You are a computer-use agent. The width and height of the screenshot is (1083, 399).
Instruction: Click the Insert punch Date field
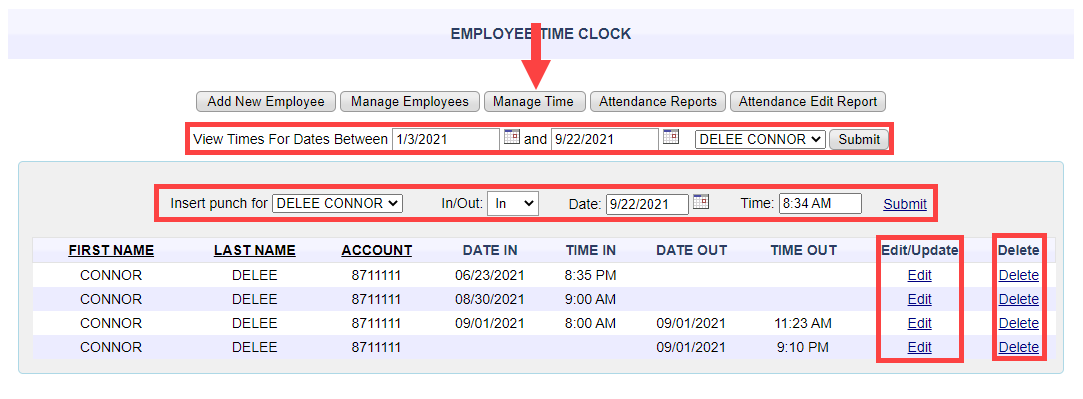point(647,204)
